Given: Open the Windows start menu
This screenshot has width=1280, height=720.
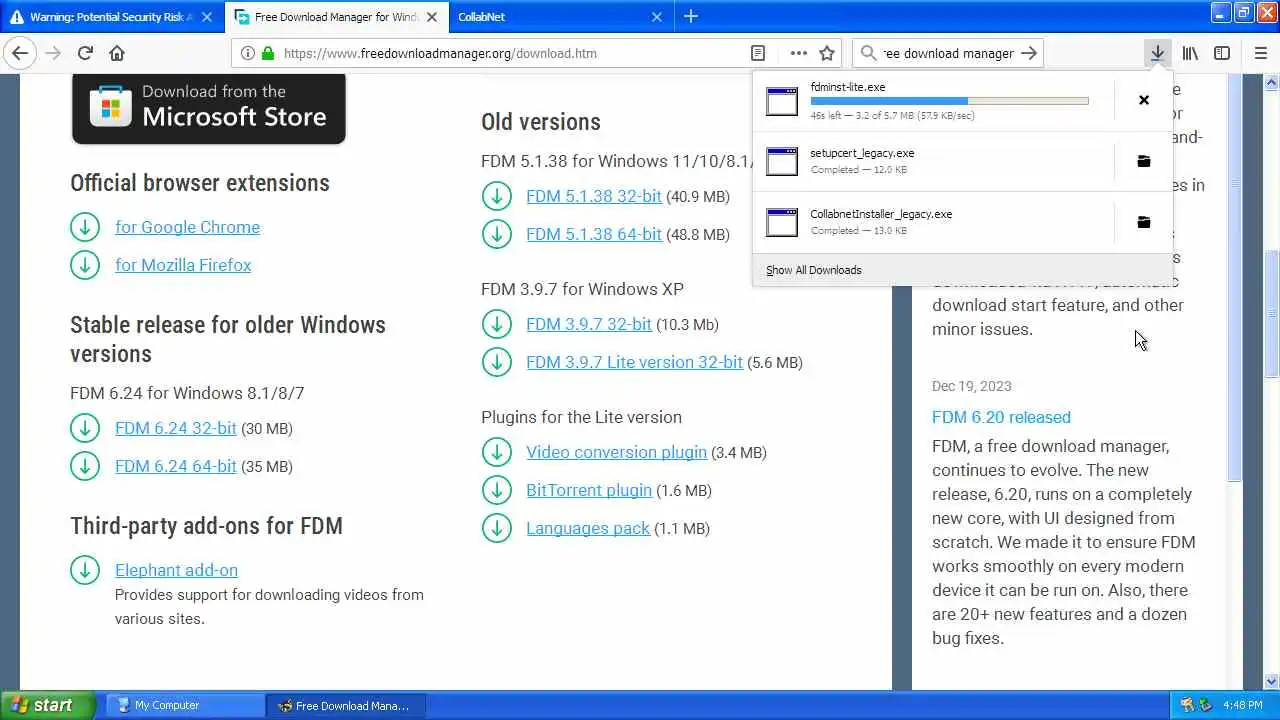Looking at the screenshot, I should click(x=47, y=705).
